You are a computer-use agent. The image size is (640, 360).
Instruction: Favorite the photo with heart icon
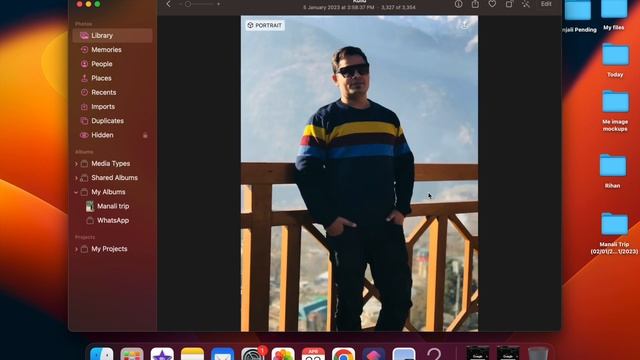[492, 4]
